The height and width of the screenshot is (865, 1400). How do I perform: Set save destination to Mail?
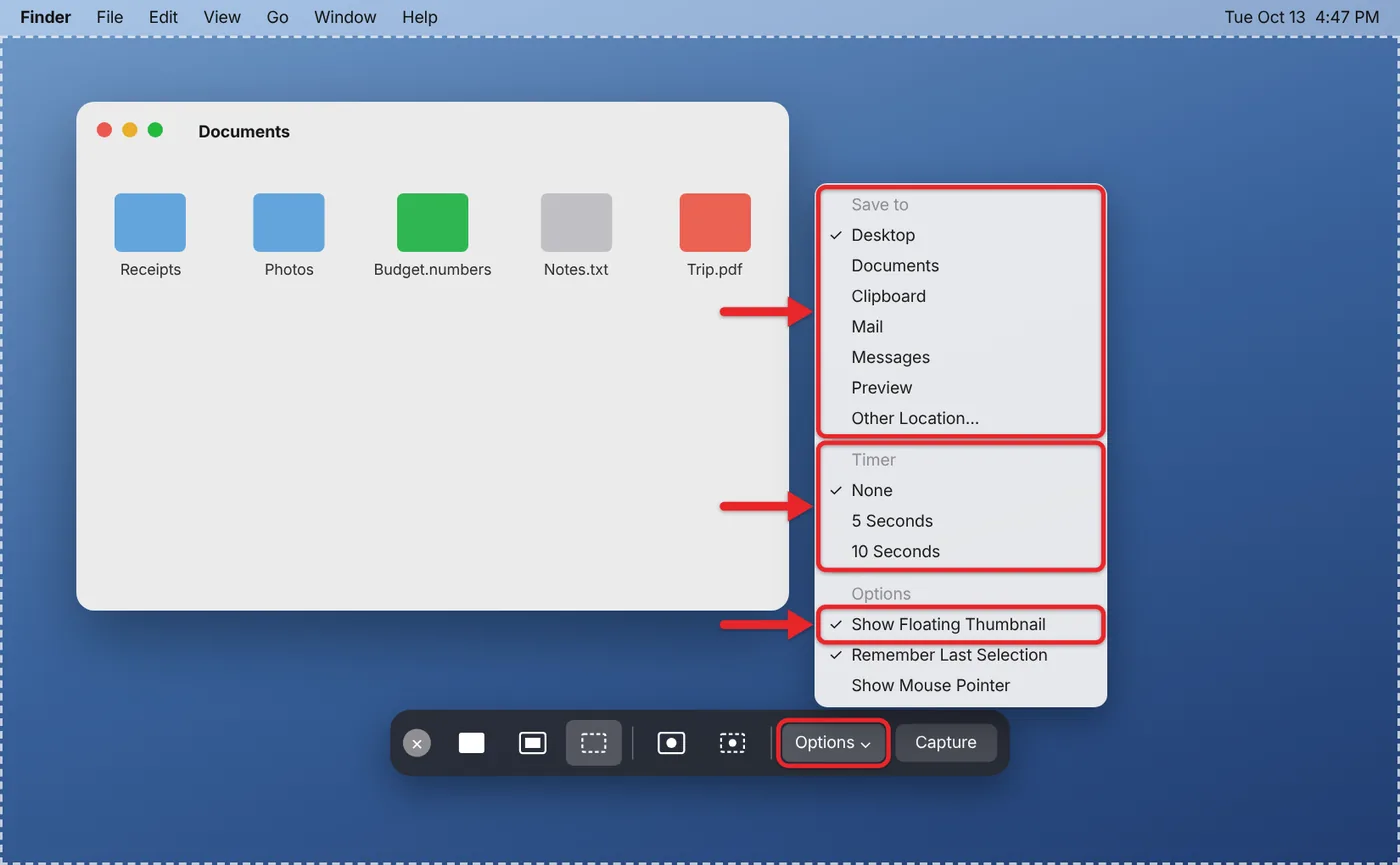pos(961,327)
